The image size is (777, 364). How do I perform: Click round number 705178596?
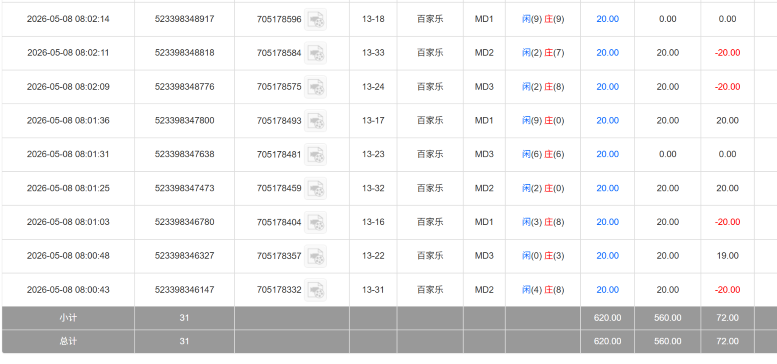[279, 19]
